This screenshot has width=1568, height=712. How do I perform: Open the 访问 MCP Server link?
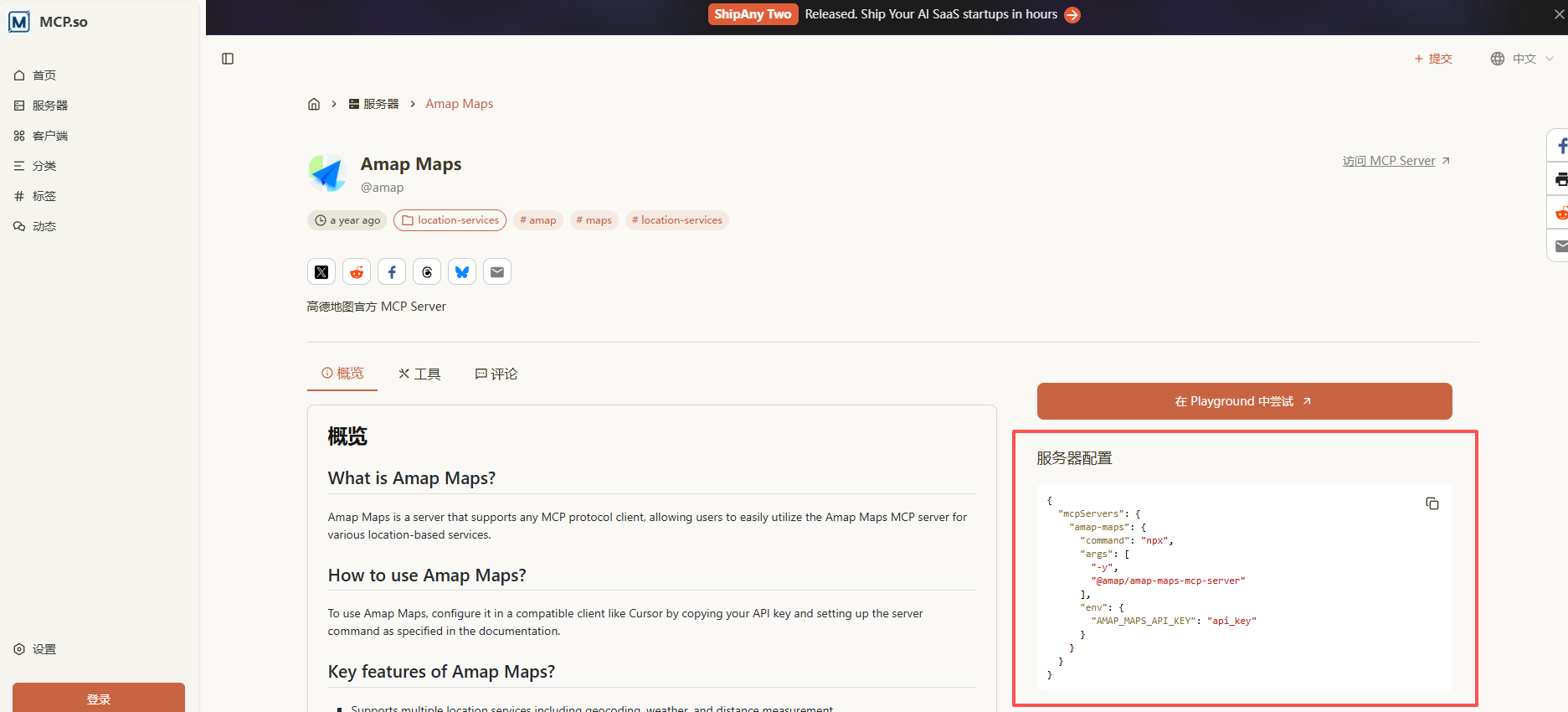[x=1396, y=161]
